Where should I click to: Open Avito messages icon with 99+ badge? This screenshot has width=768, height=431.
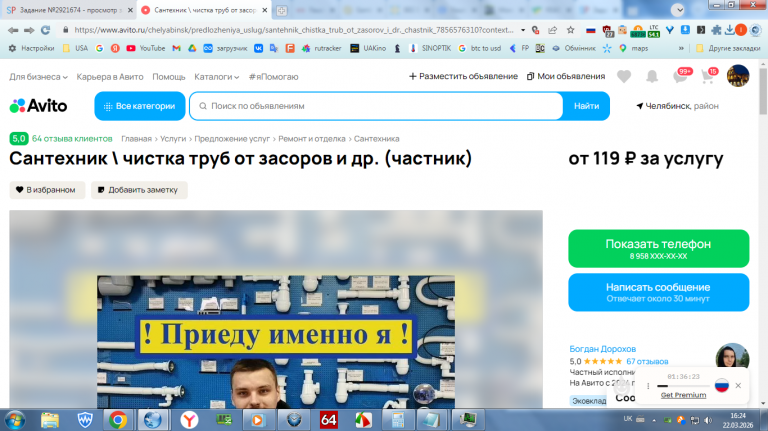(x=681, y=76)
